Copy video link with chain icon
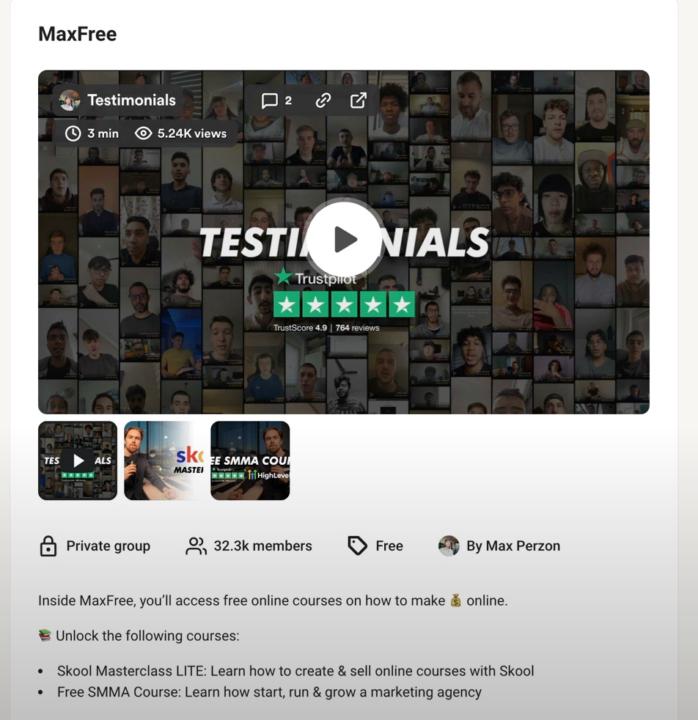Viewport: 698px width, 720px height. pos(323,100)
